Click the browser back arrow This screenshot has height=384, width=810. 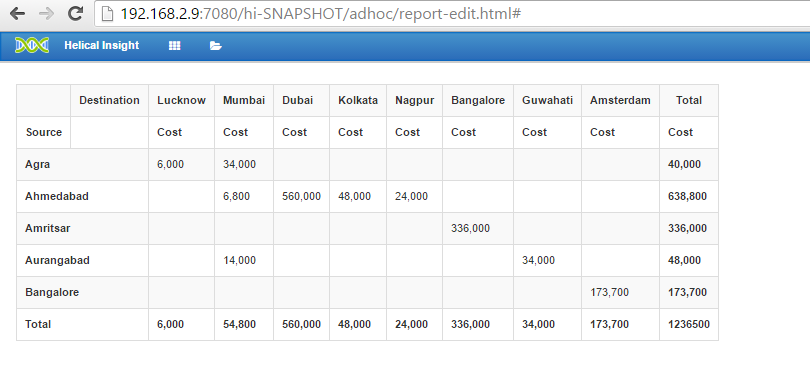(18, 13)
